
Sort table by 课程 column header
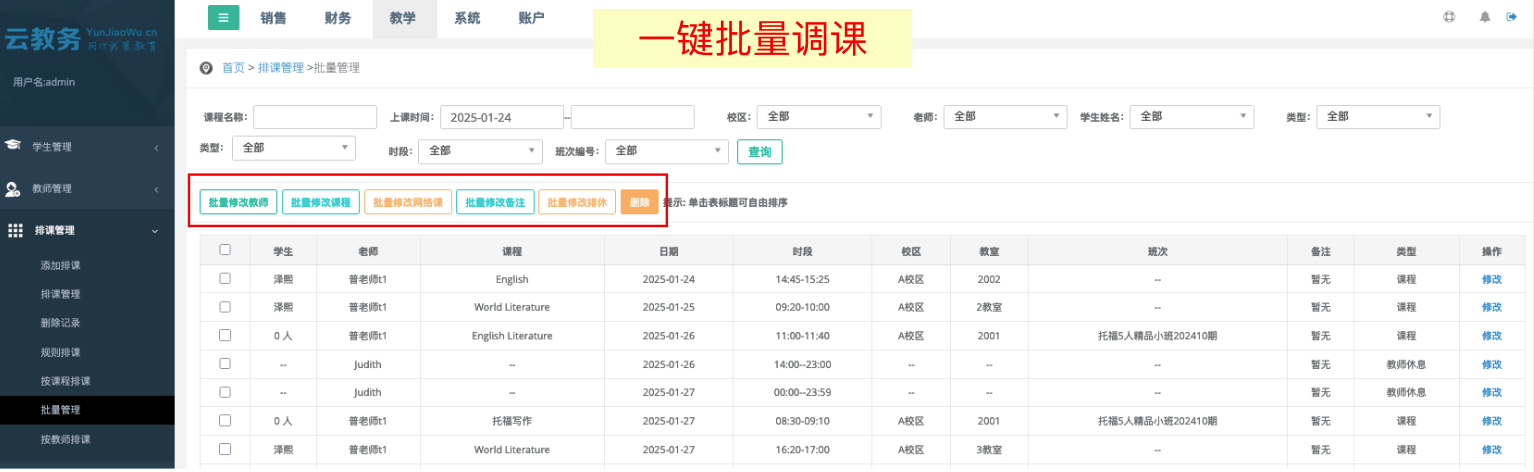512,251
